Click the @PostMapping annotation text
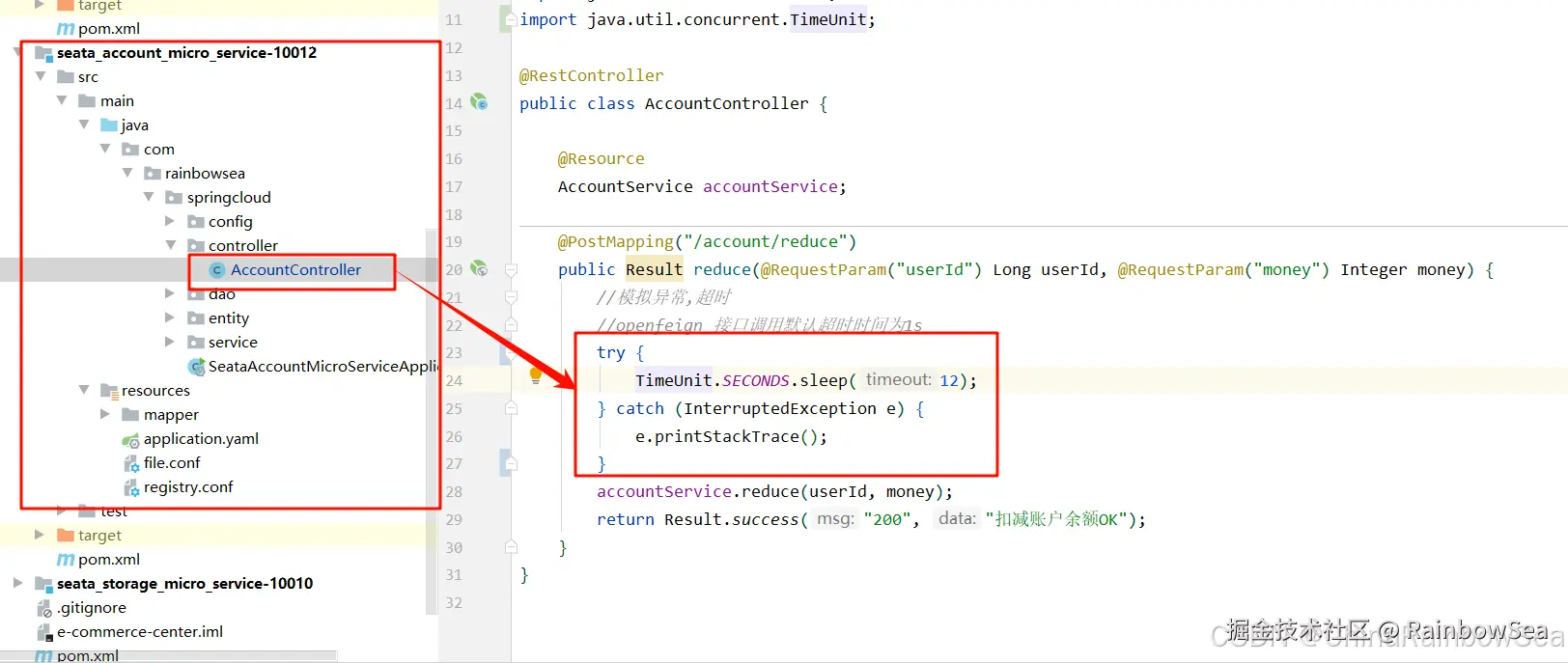This screenshot has height=663, width=1568. click(616, 241)
